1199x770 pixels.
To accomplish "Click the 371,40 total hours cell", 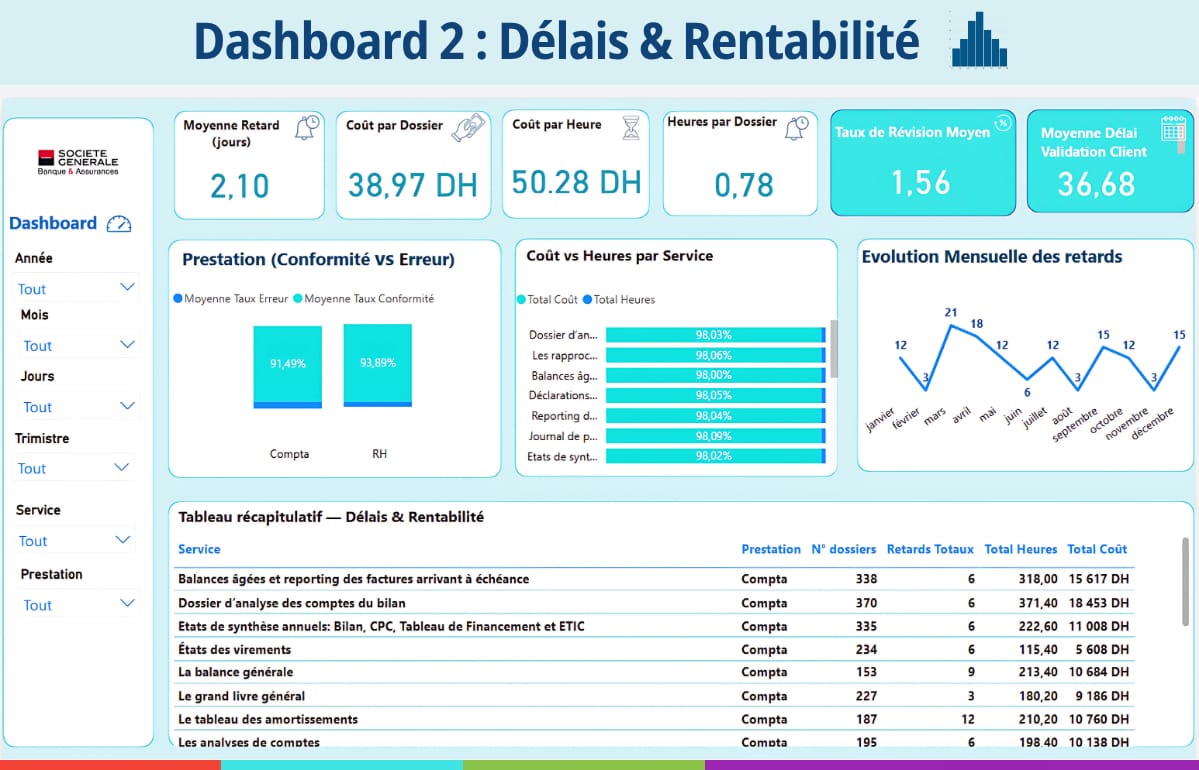I will point(1038,603).
